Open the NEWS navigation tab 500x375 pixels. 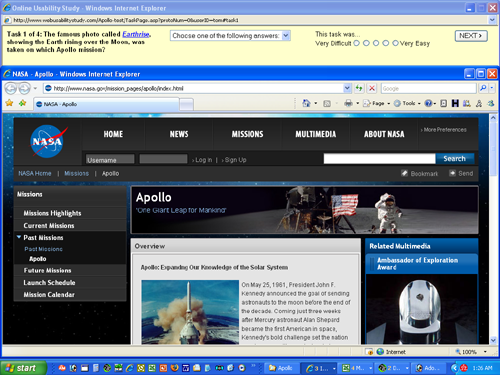[179, 134]
